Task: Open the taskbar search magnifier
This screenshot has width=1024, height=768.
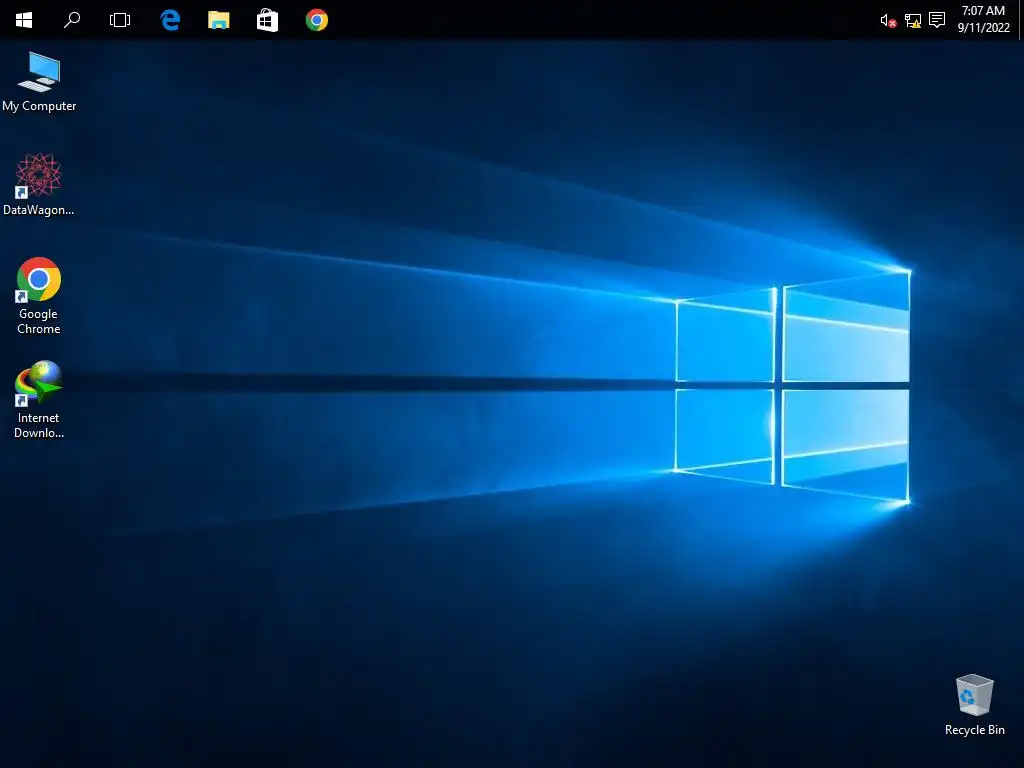Action: [x=72, y=20]
